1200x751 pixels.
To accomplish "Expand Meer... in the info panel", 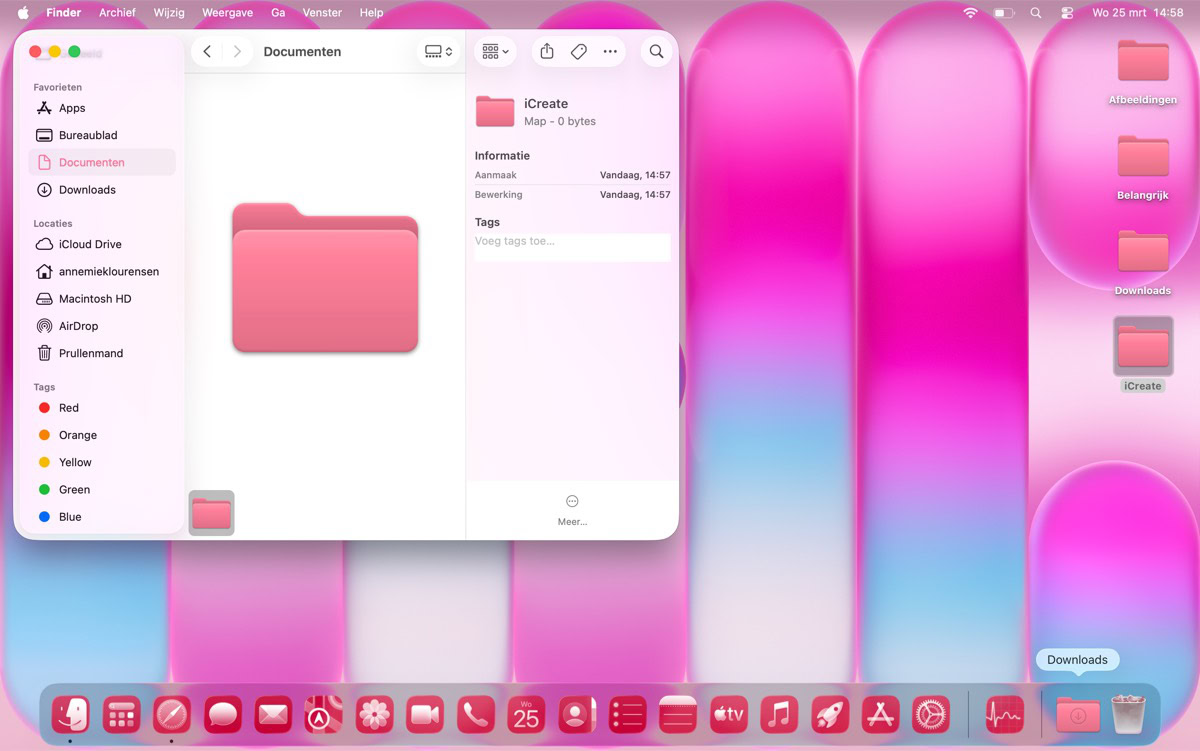I will pos(572,510).
